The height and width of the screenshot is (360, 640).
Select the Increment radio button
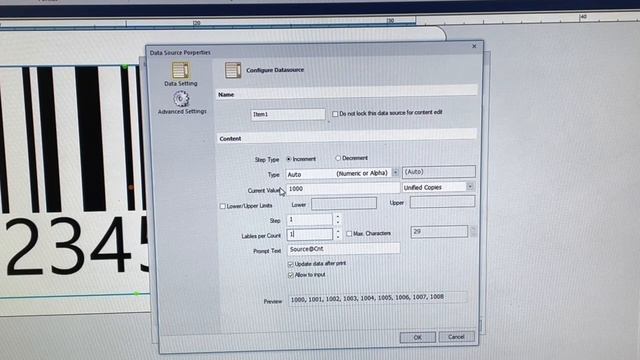(x=289, y=159)
